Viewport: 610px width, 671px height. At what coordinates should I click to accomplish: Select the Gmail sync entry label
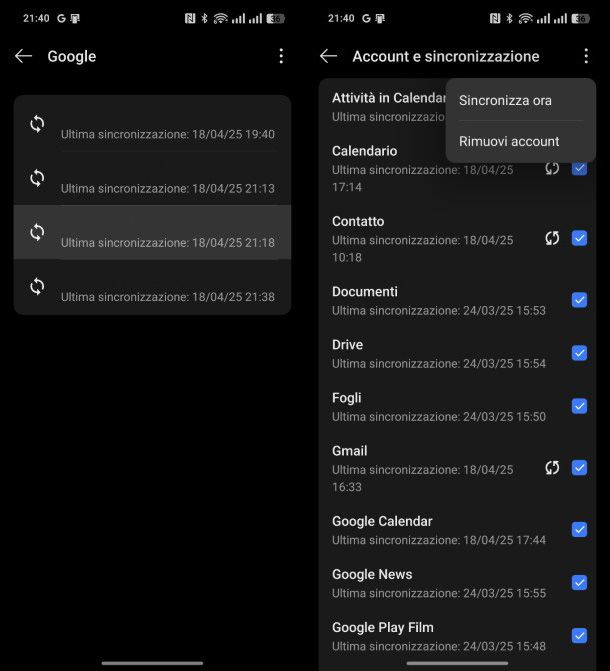click(x=350, y=451)
